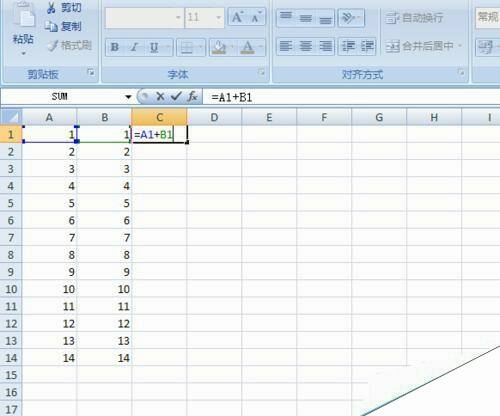
Task: Select row 1 header
Action: click(x=11, y=134)
